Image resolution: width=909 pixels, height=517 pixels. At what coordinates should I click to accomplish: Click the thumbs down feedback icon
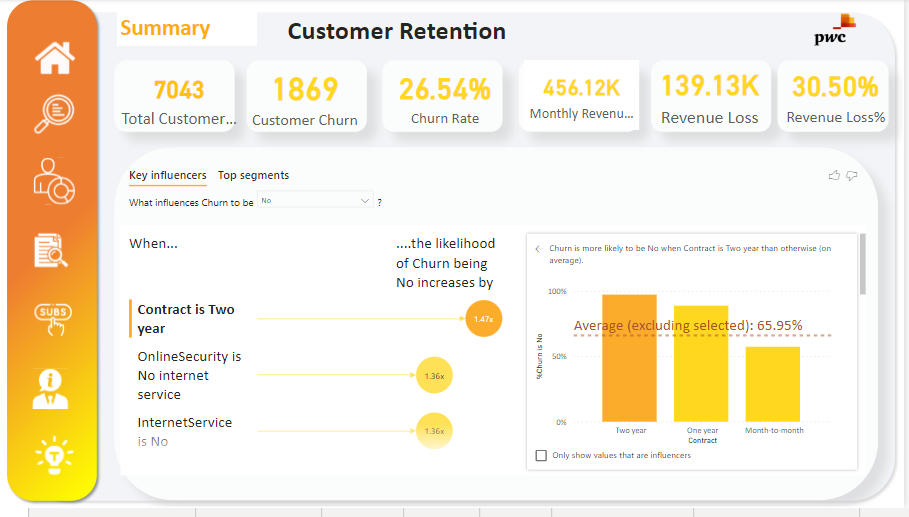pyautogui.click(x=852, y=176)
